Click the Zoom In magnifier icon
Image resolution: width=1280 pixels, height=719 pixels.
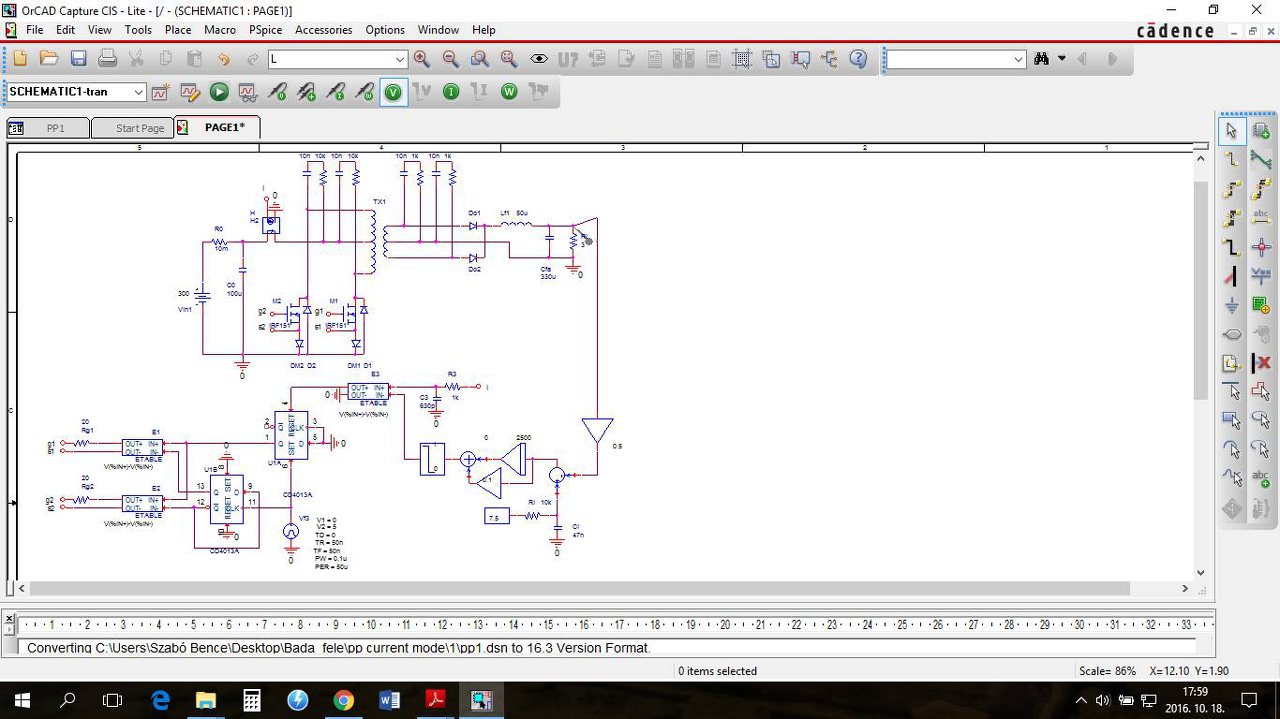422,59
